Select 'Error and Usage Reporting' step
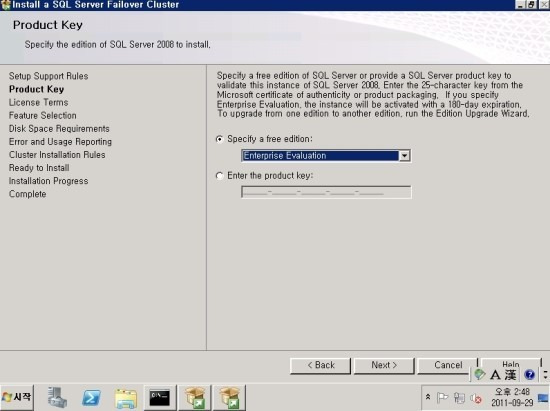This screenshot has height=411, width=550. [x=60, y=142]
